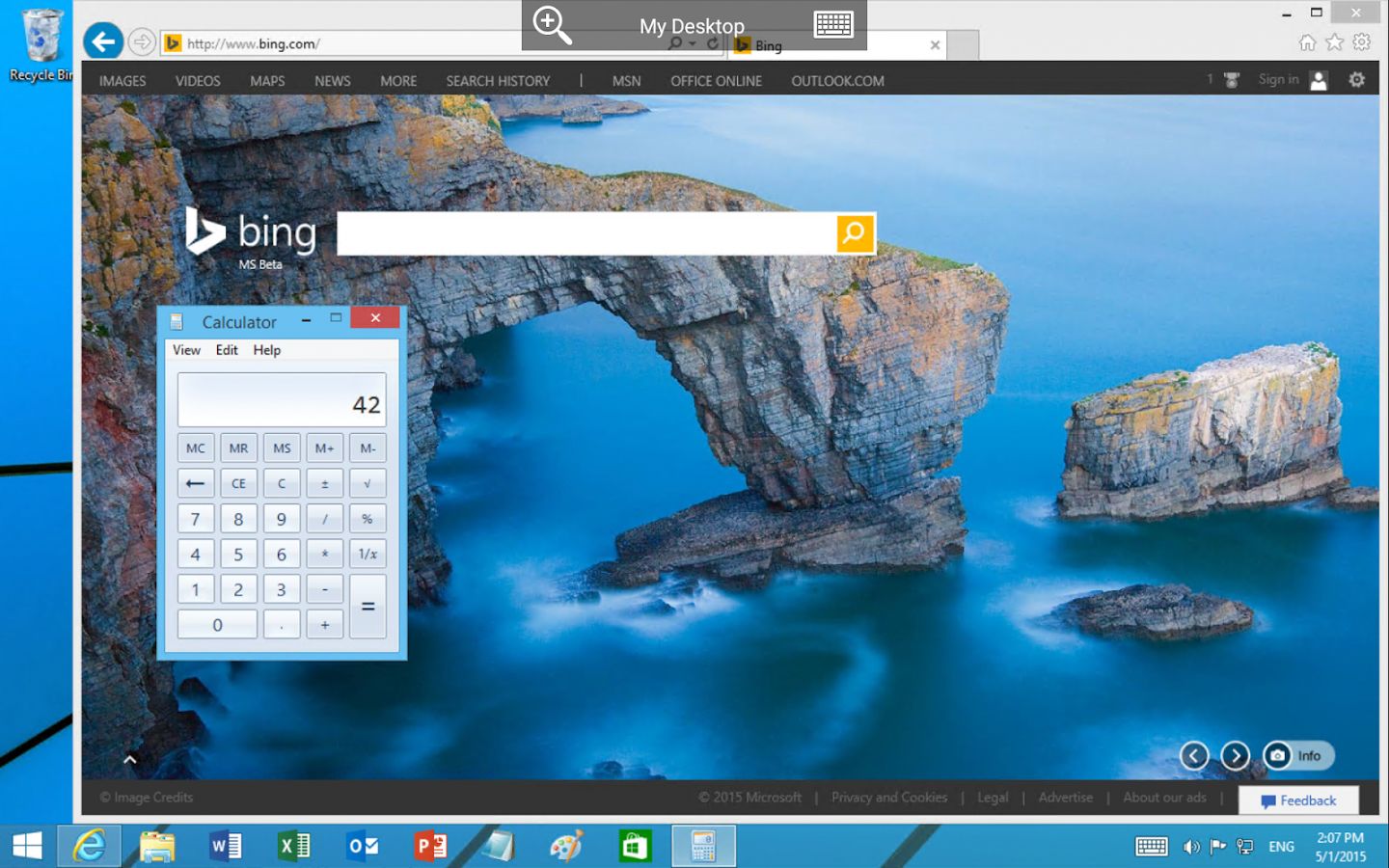Screen dimensions: 1389x868
Task: Open Internet Explorer's Tools gear icon
Action: click(x=1362, y=42)
